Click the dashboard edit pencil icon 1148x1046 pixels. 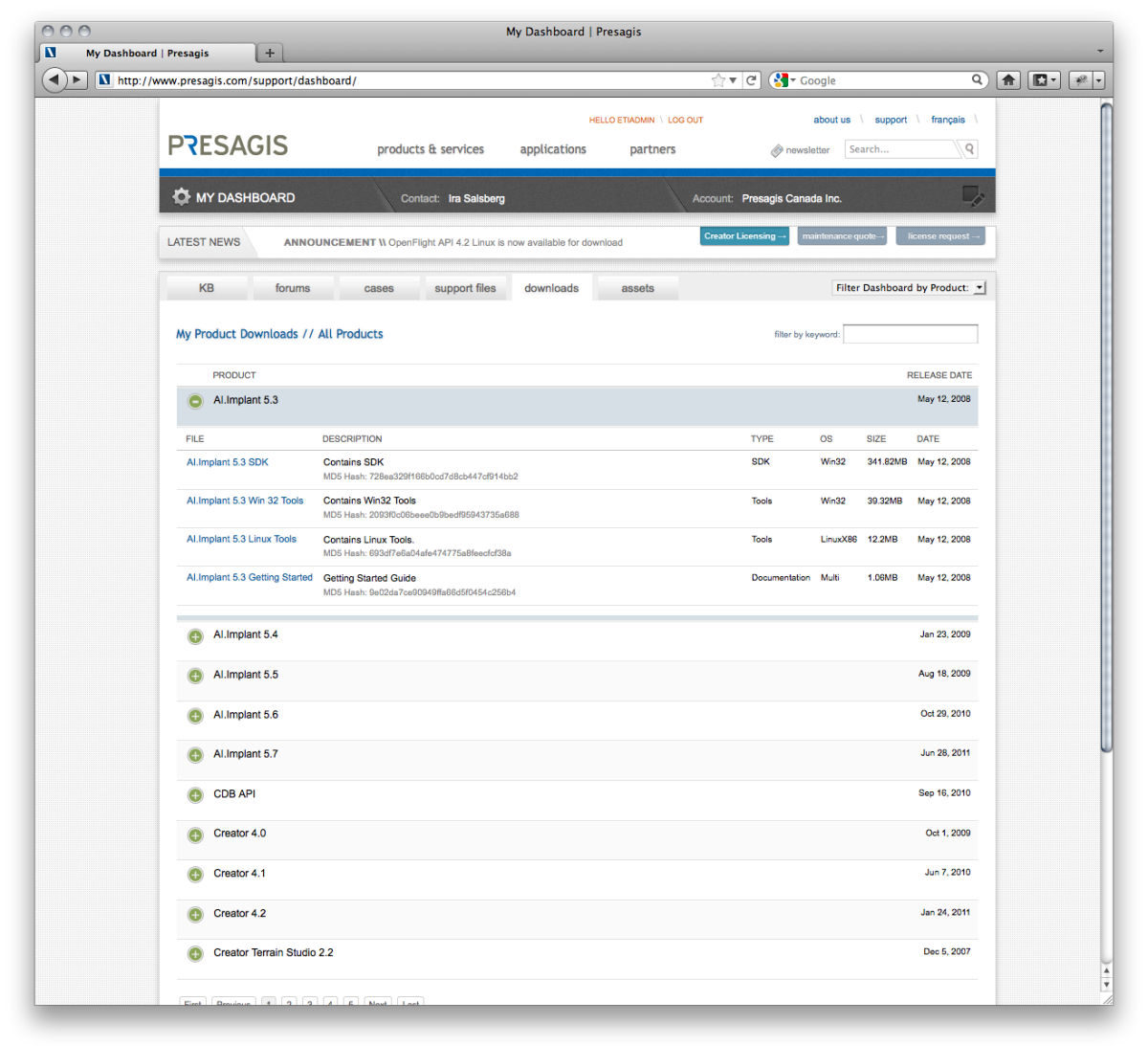pyautogui.click(x=973, y=196)
